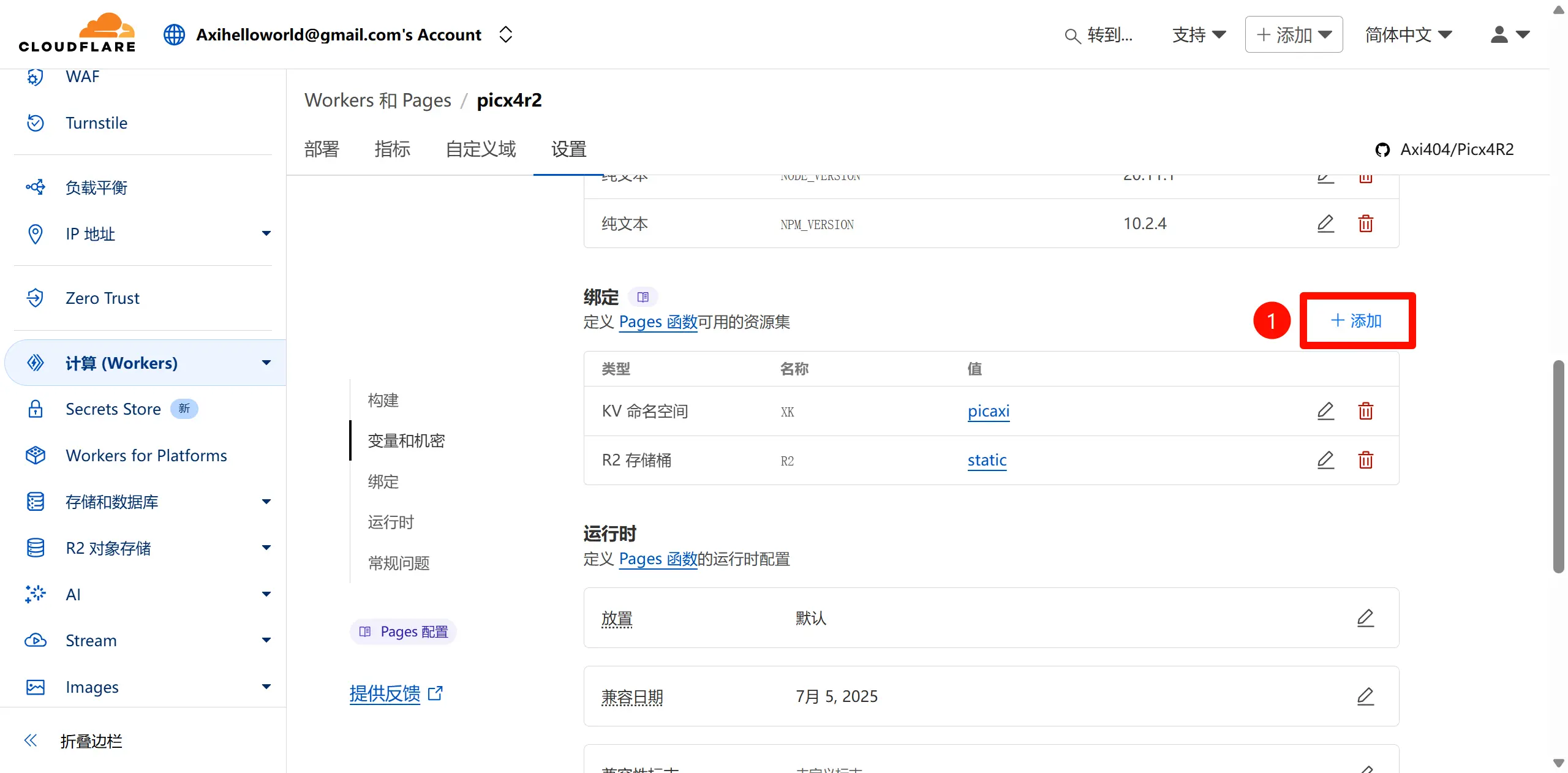Viewport: 1568px width, 773px height.
Task: Open the 转到 search box
Action: (x=1099, y=35)
